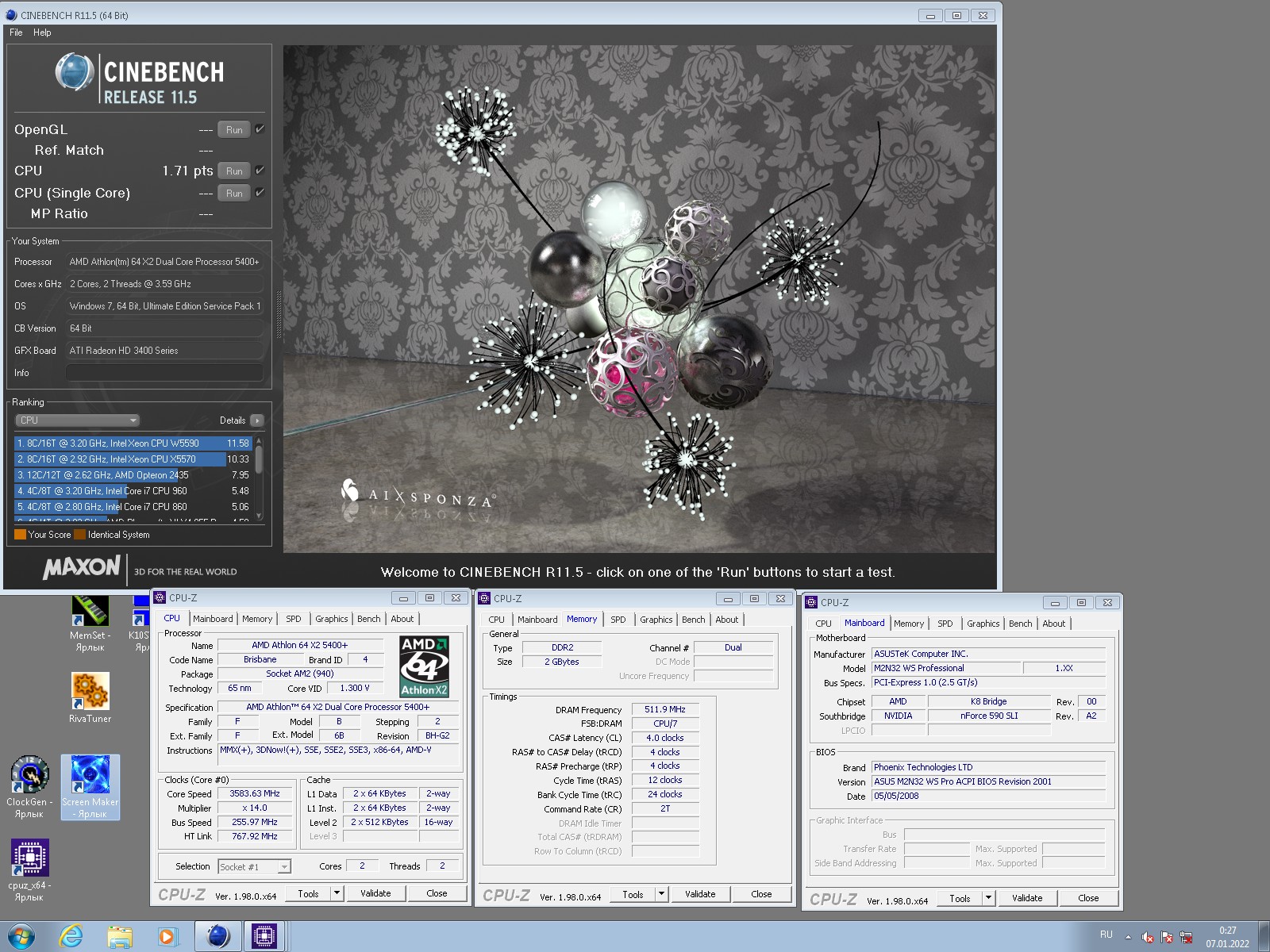Run the CPU benchmark
Image resolution: width=1270 pixels, height=952 pixels.
[234, 171]
